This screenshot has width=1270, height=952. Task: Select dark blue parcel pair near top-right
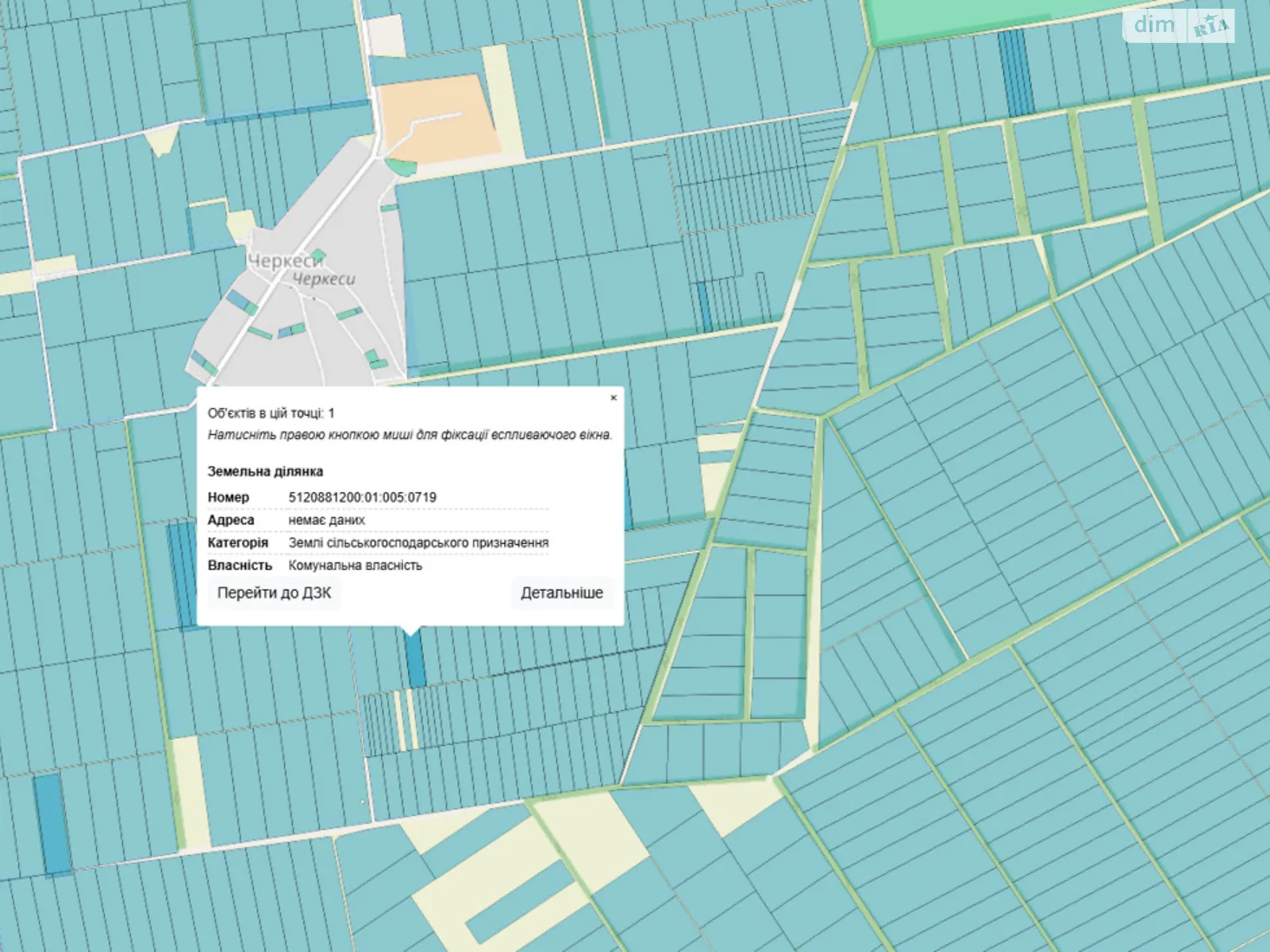tap(1015, 71)
